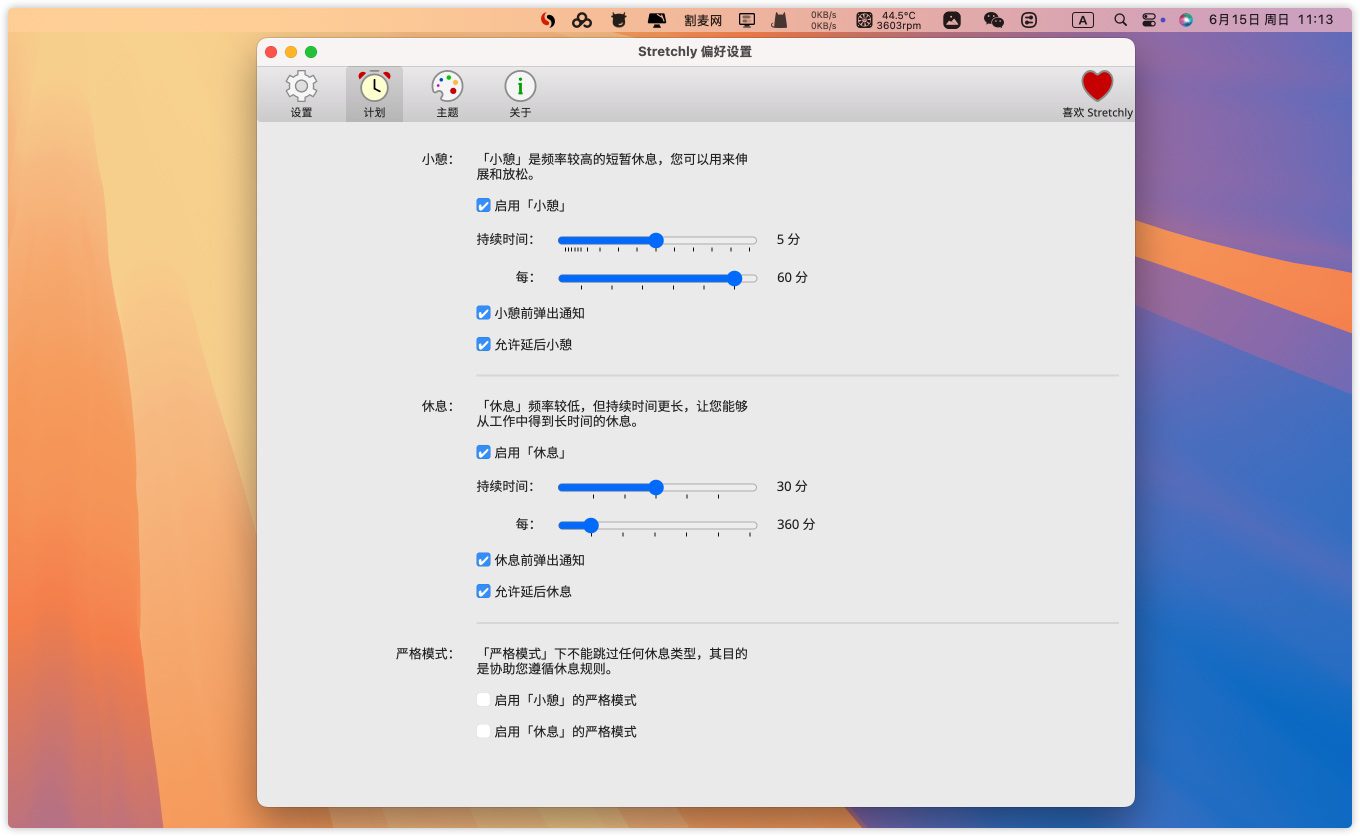Open the 设置 gear preferences tab
The height and width of the screenshot is (836, 1360).
[x=301, y=95]
